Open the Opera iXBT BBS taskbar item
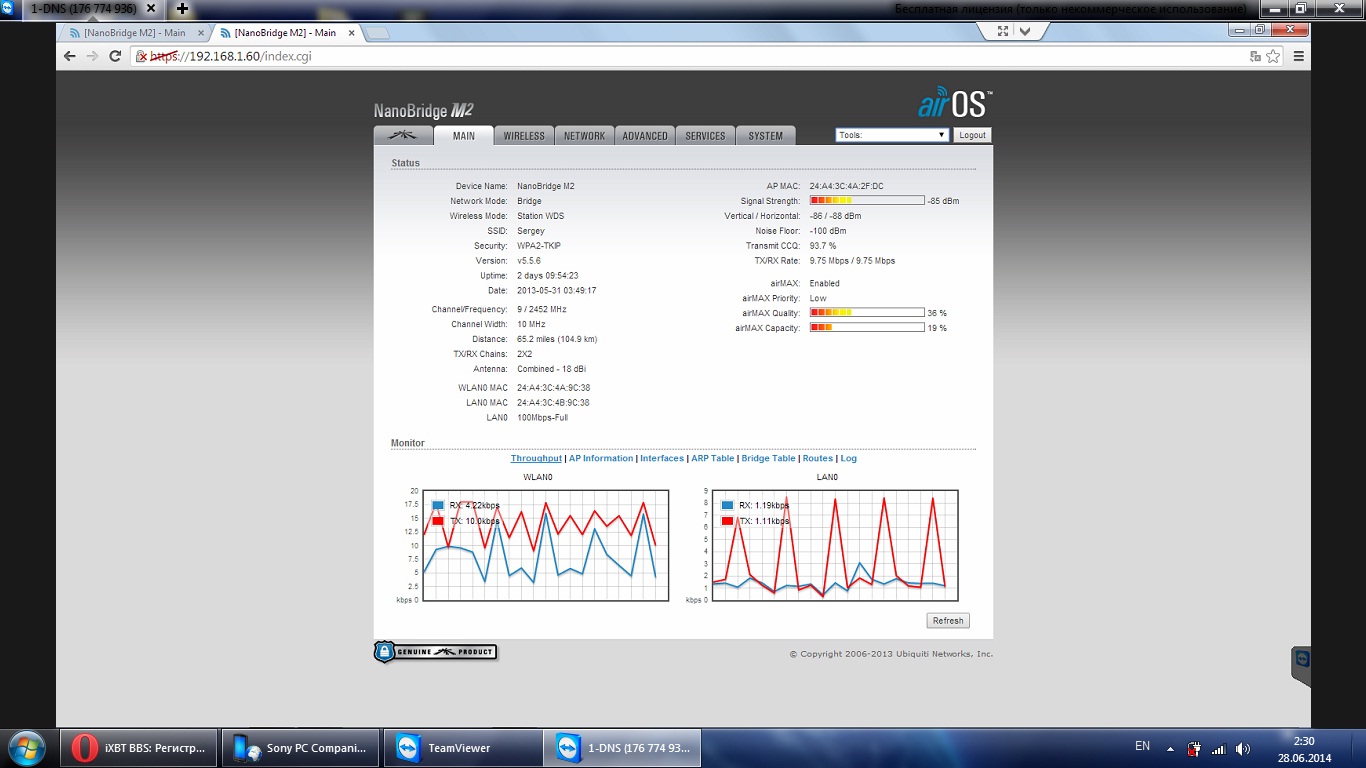 point(139,747)
